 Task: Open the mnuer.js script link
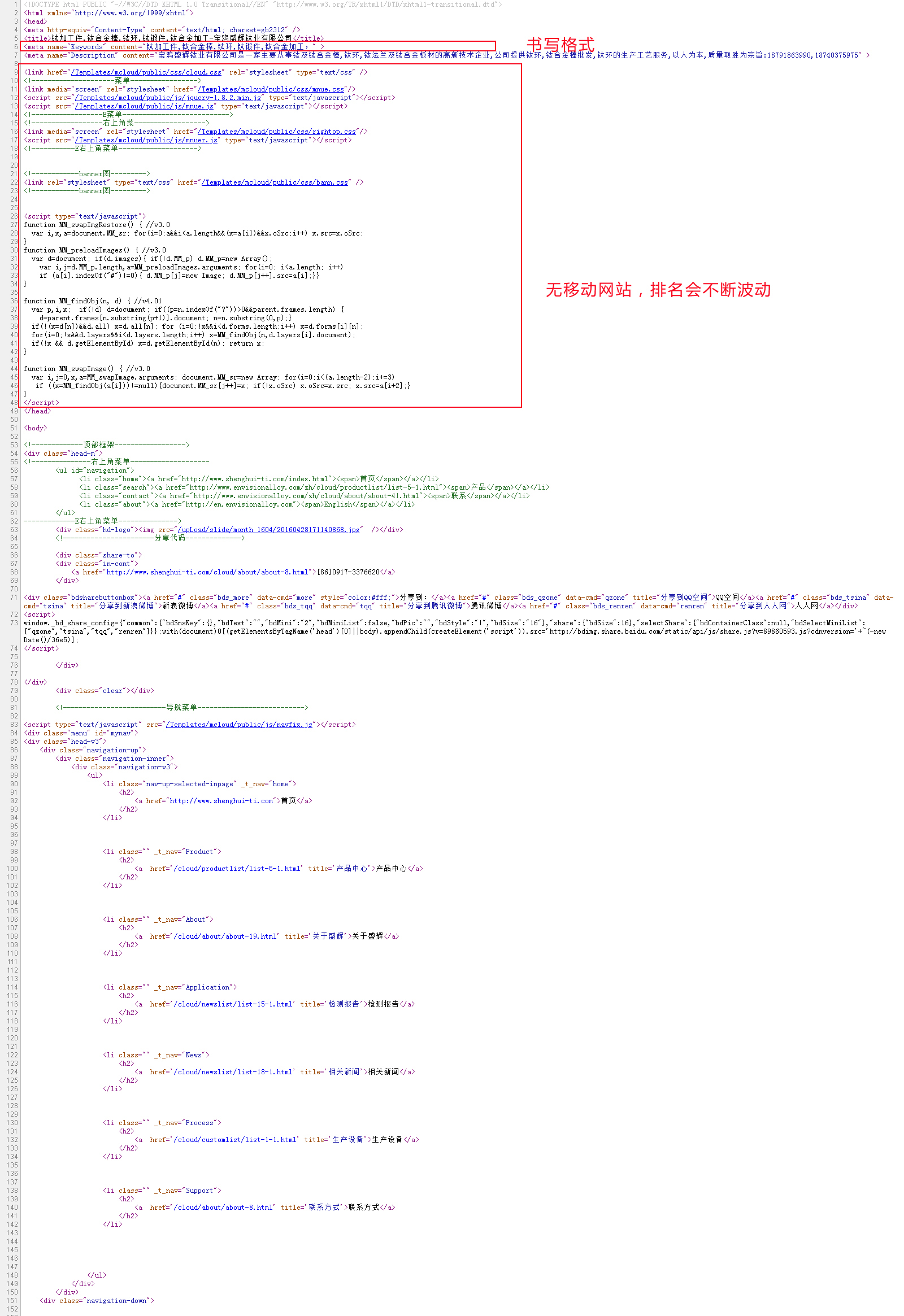point(146,141)
